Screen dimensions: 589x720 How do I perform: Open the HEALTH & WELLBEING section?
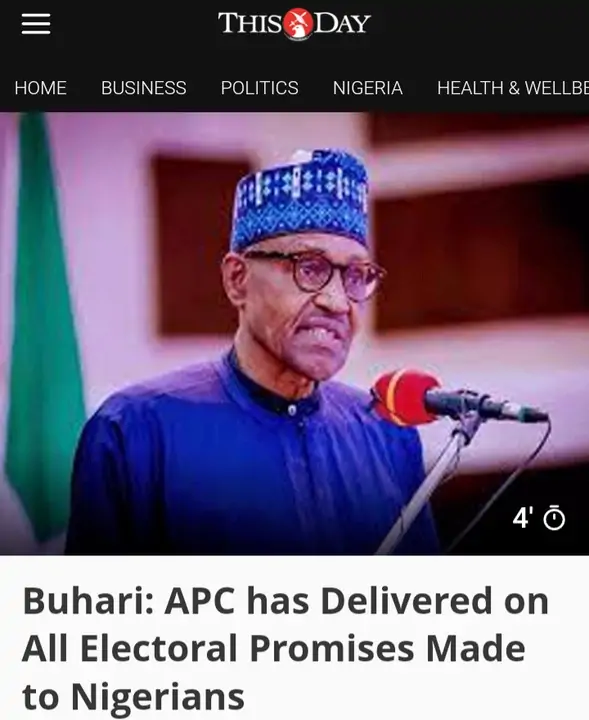513,88
